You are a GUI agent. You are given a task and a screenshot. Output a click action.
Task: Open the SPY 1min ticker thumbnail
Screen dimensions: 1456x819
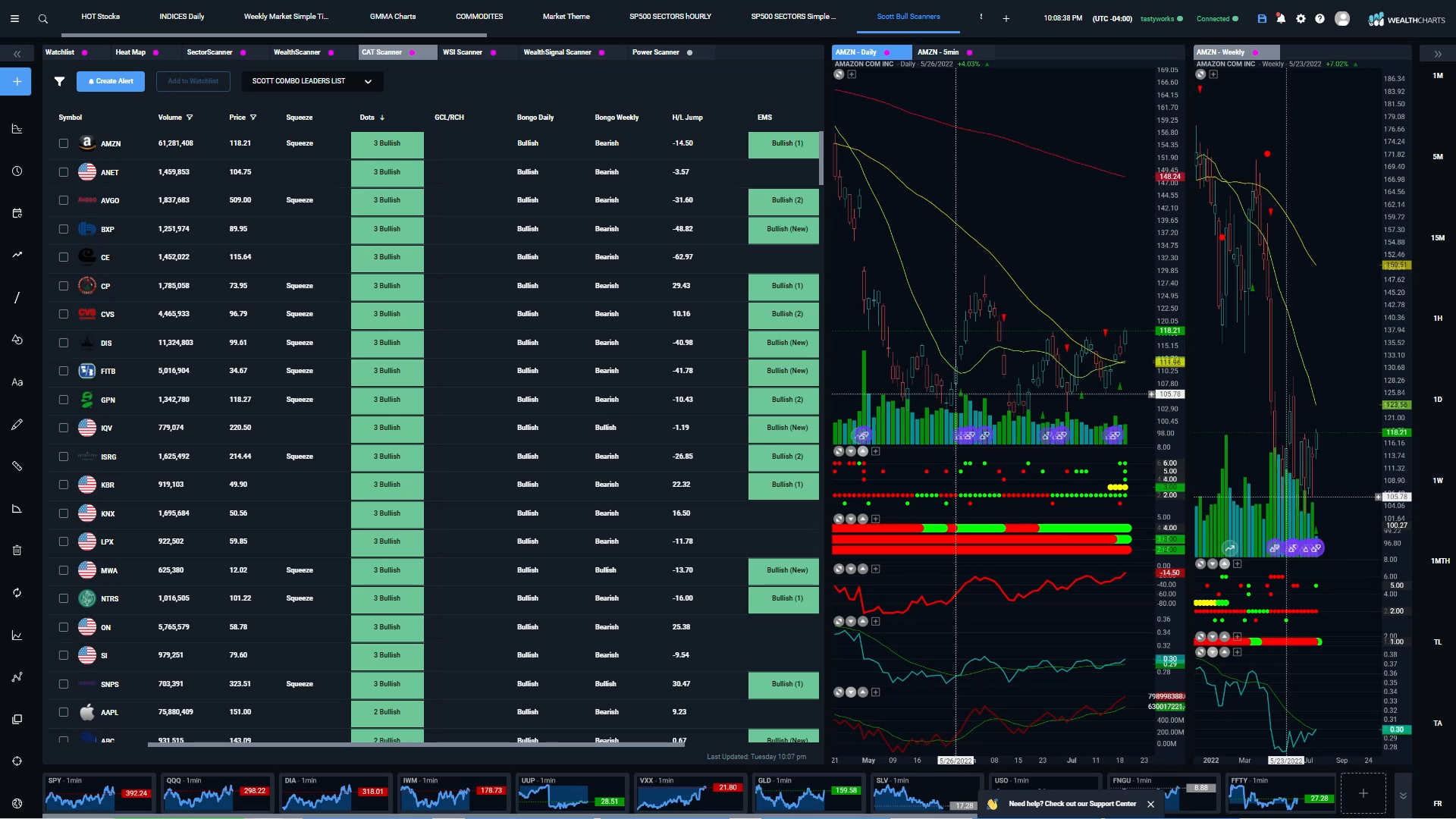[x=99, y=793]
